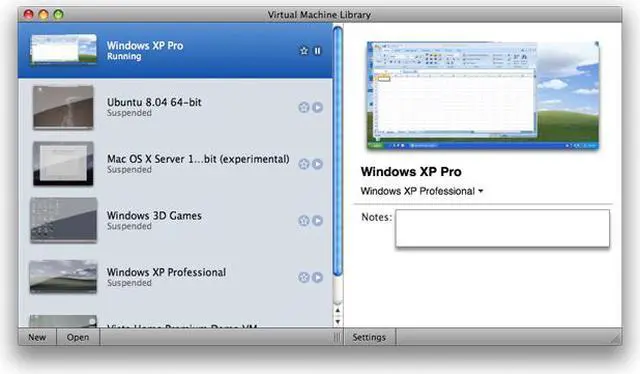Image resolution: width=640 pixels, height=374 pixels.
Task: Select the 'Ubuntu 8.04 64-bit' name text
Action: [x=154, y=102]
